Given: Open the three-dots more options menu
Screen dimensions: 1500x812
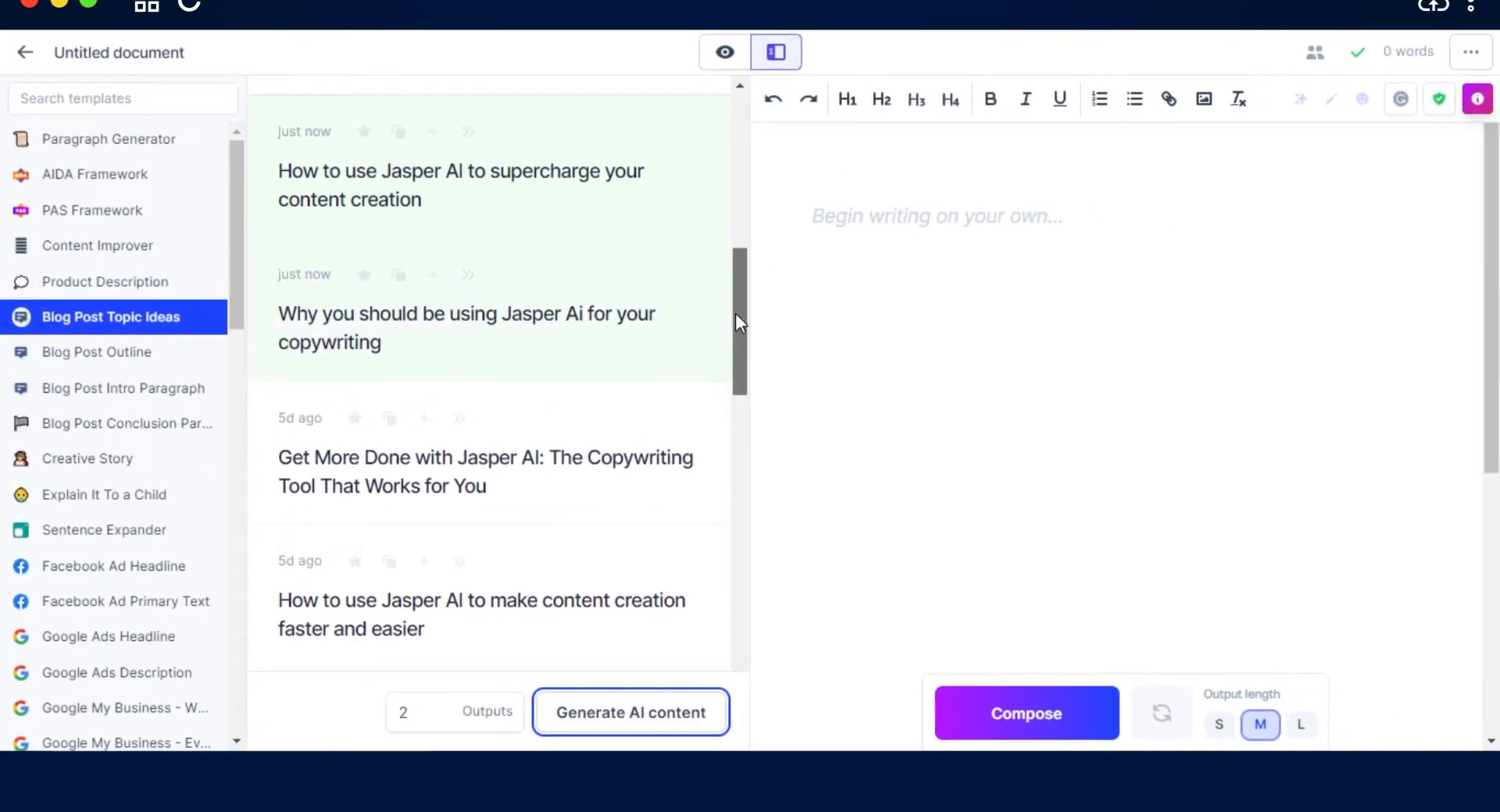Looking at the screenshot, I should (x=1471, y=52).
